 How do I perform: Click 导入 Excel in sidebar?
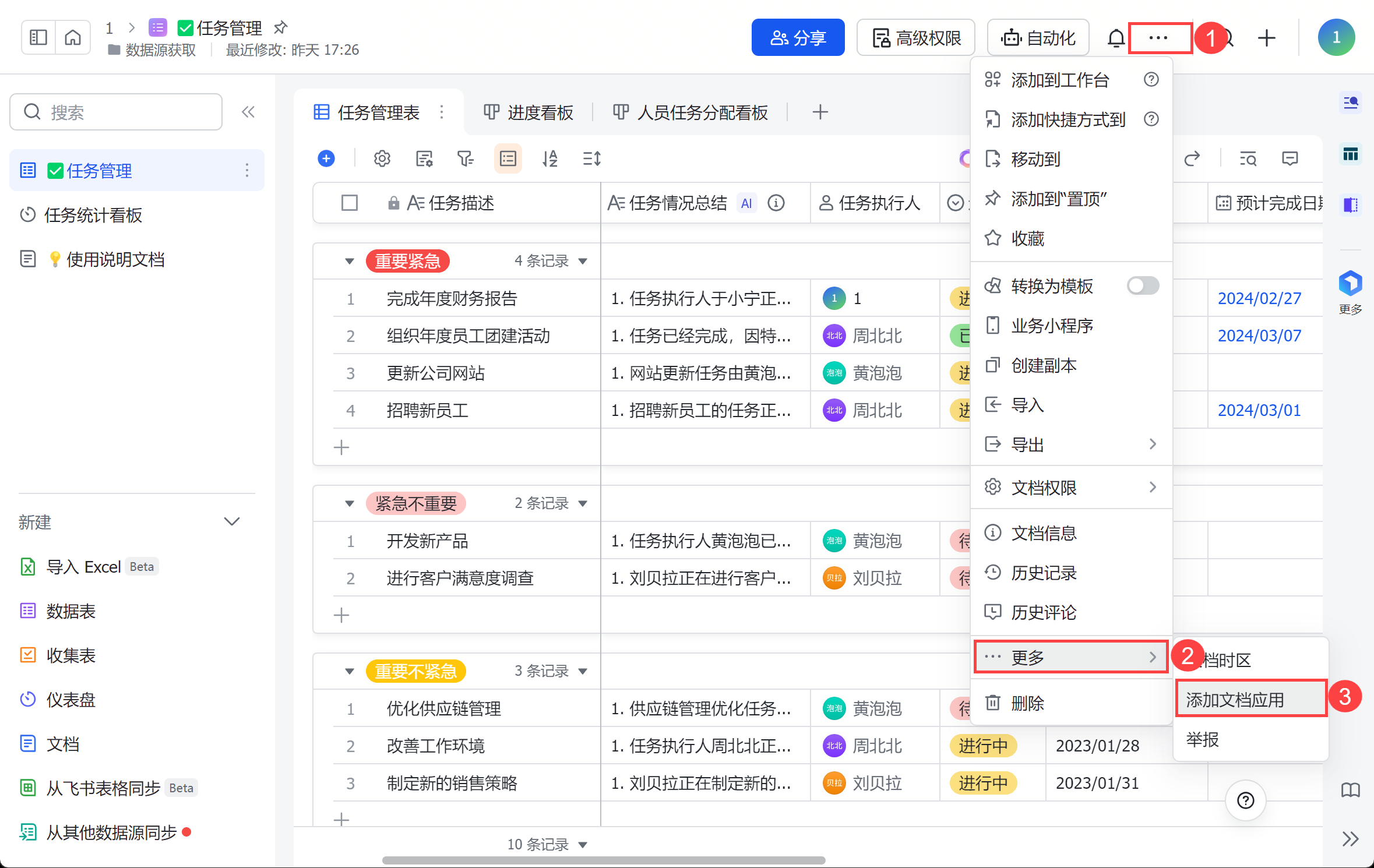(x=89, y=566)
